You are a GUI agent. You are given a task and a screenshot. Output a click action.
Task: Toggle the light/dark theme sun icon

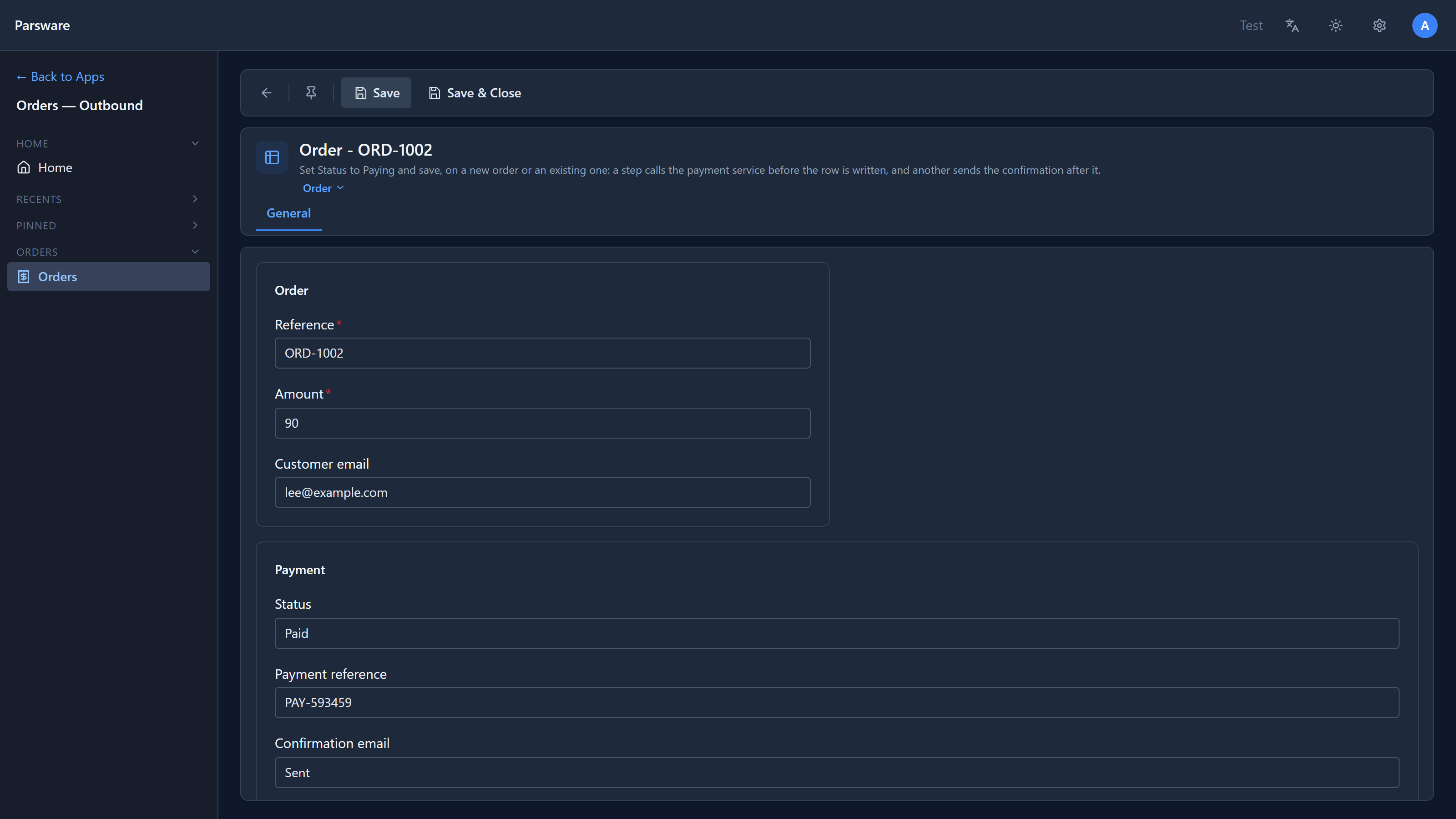[1335, 25]
